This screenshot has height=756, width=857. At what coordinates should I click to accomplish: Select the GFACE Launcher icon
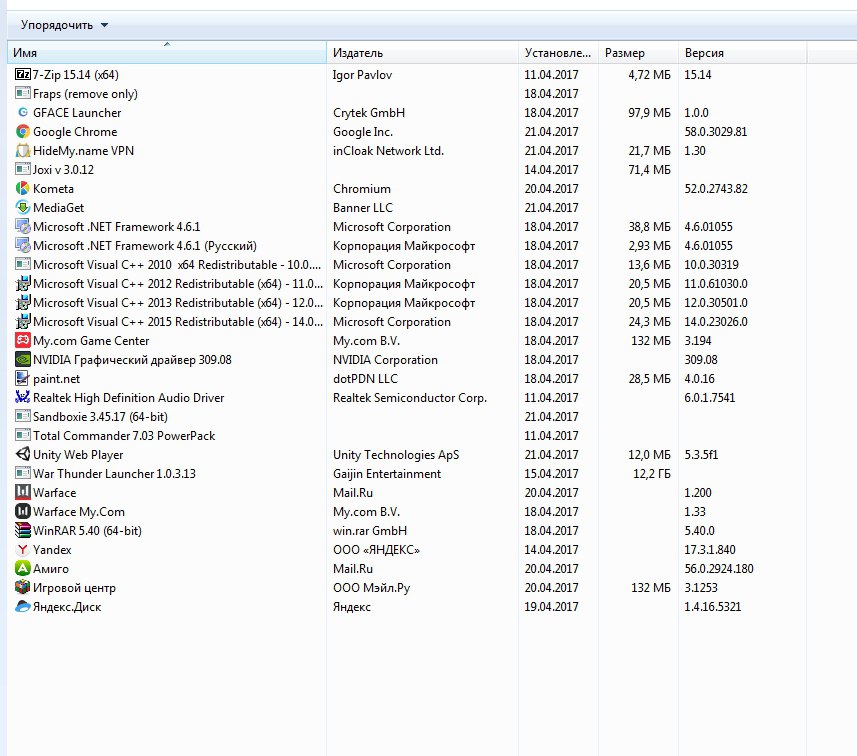(x=22, y=113)
